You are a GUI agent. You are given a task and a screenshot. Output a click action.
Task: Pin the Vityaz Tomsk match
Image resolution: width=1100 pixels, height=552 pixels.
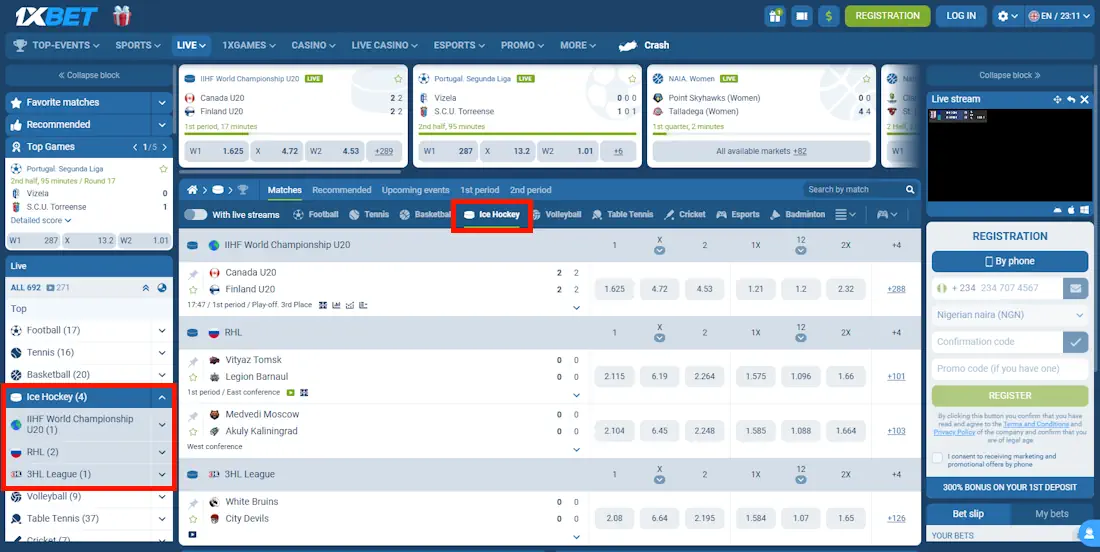193,361
